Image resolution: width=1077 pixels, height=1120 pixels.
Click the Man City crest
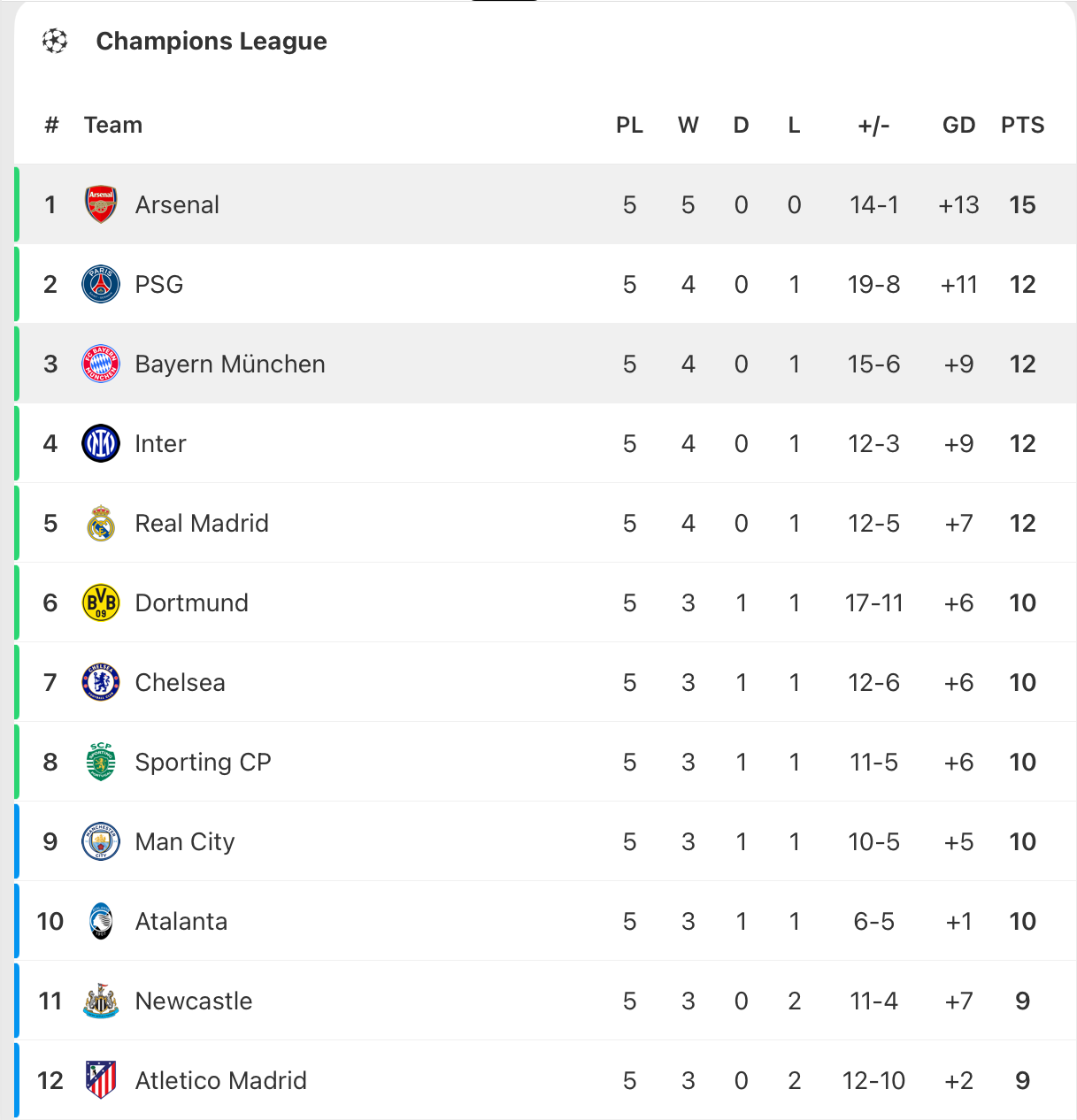coord(101,841)
